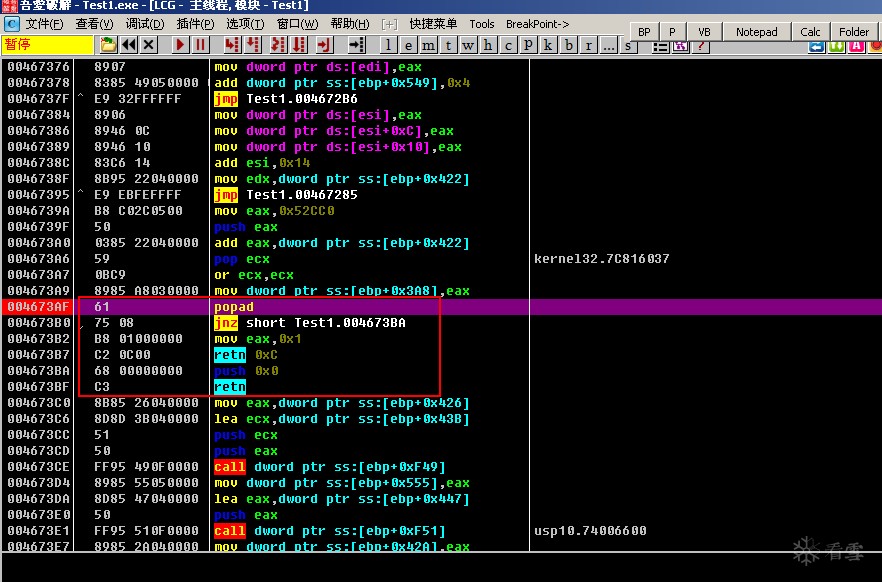The image size is (882, 582).
Task: Show Threads via 't' button
Action: pyautogui.click(x=448, y=45)
